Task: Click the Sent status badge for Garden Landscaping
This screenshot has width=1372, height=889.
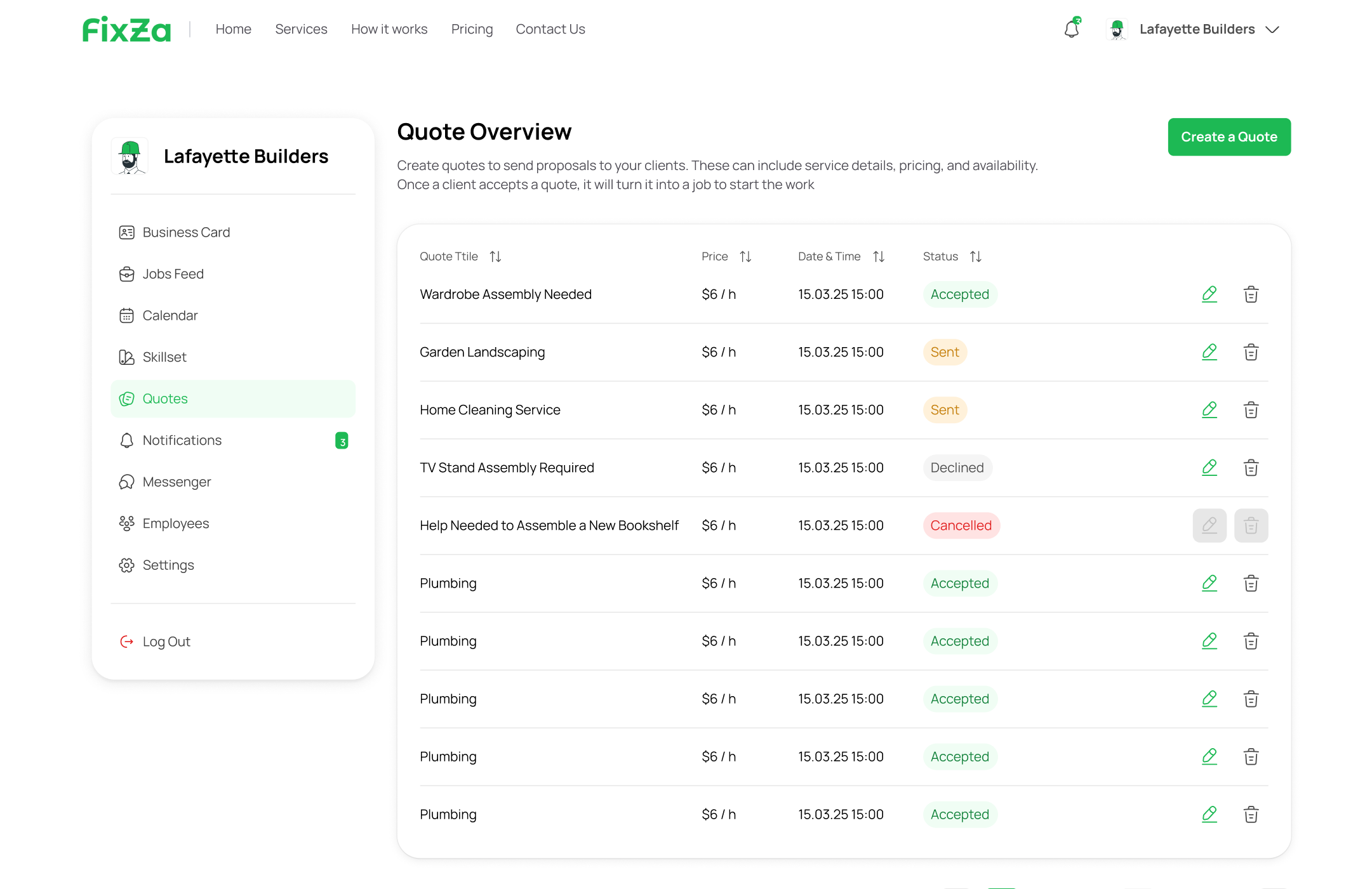Action: (x=944, y=352)
